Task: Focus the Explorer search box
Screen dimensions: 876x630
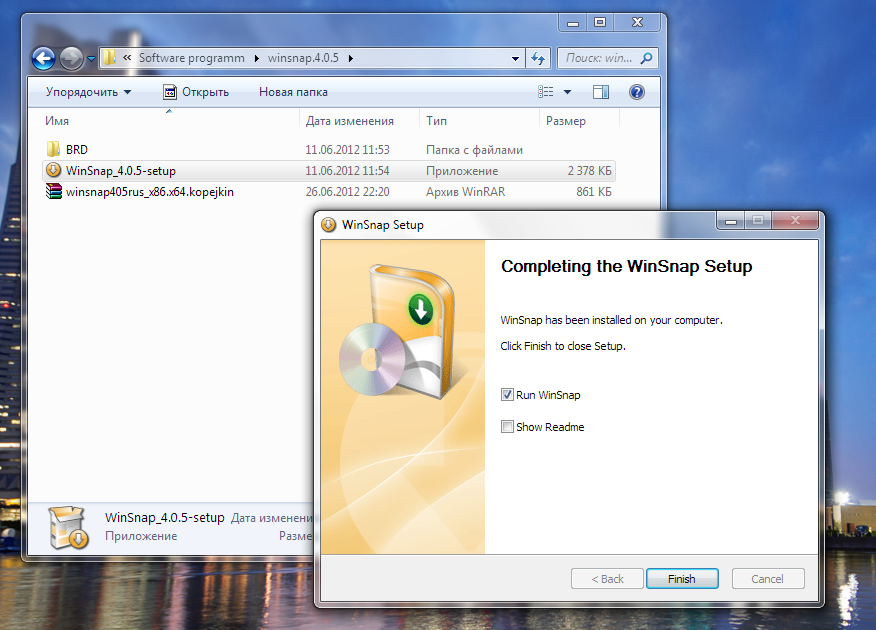Action: pyautogui.click(x=607, y=58)
